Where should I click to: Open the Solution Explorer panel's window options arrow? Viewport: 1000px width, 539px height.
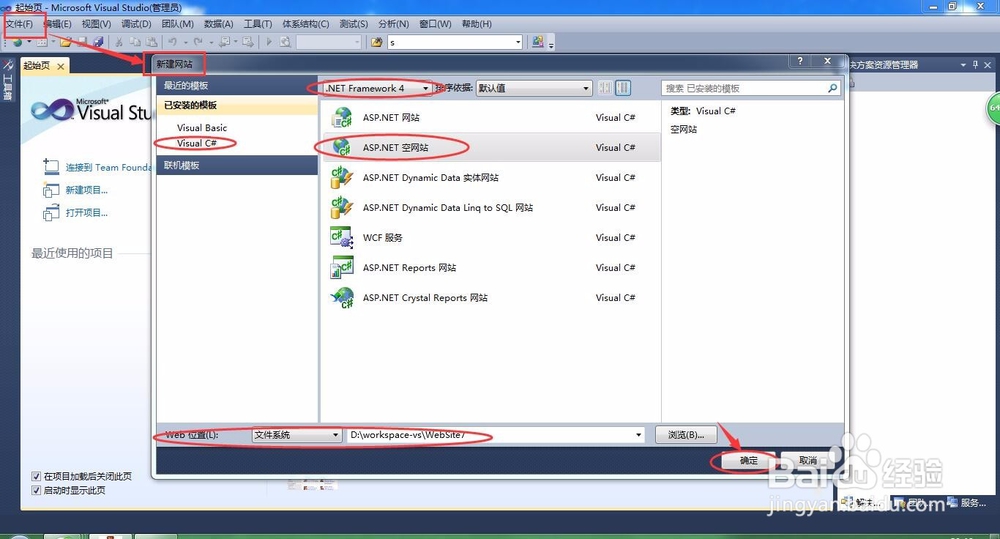[963, 65]
